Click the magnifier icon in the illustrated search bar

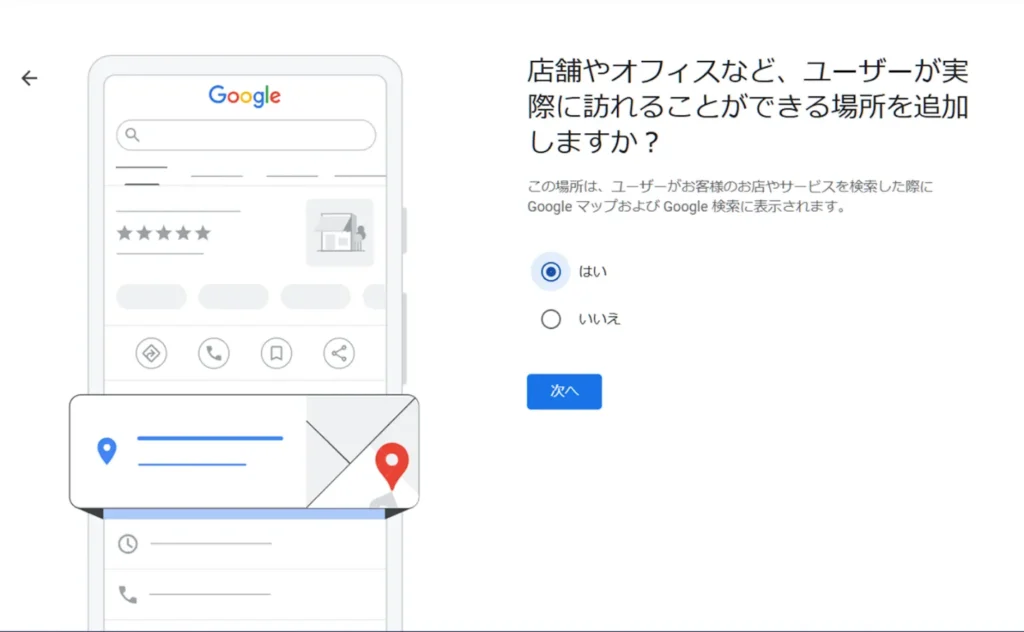132,135
